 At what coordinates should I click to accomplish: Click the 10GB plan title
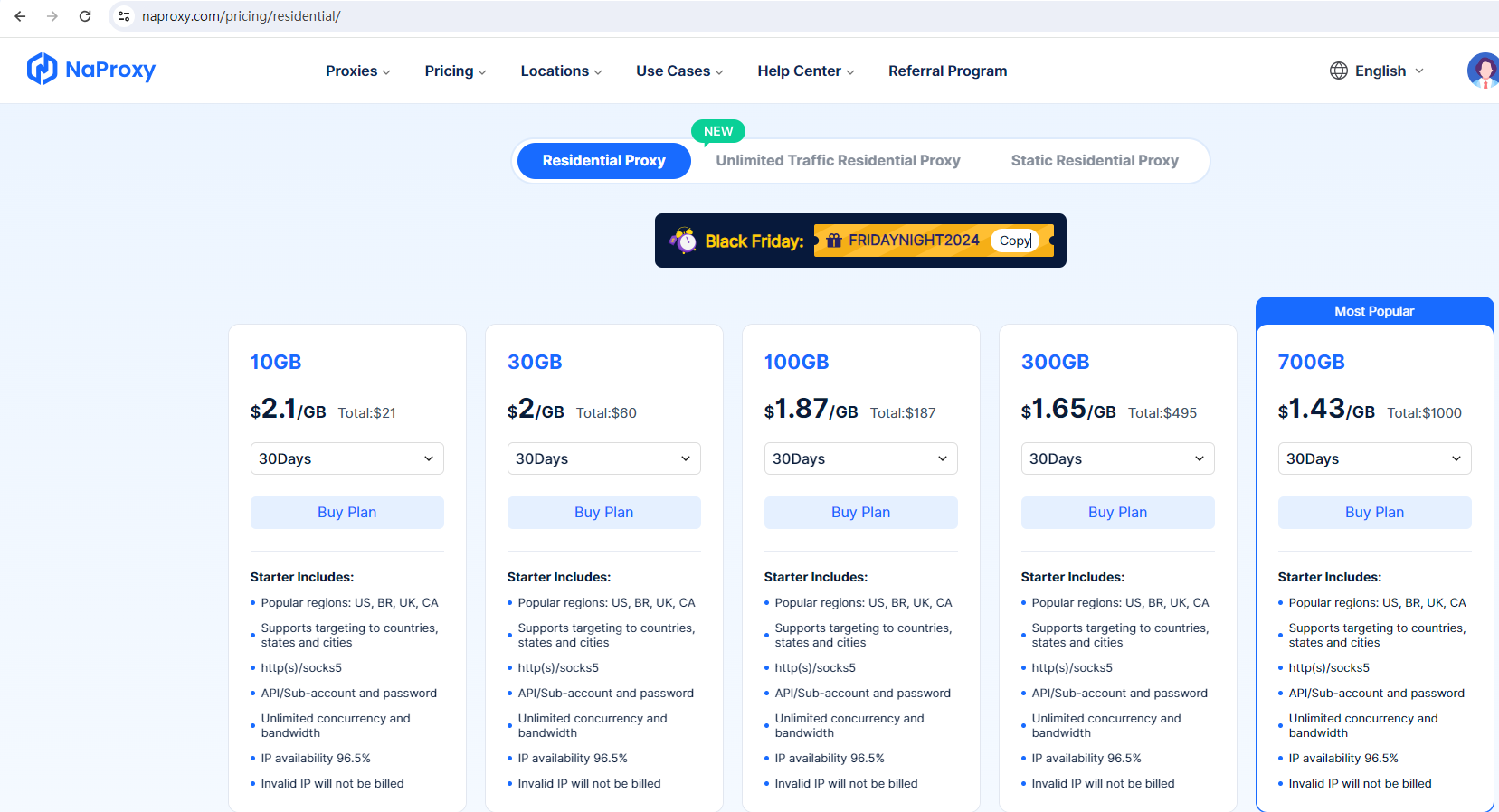pyautogui.click(x=276, y=362)
